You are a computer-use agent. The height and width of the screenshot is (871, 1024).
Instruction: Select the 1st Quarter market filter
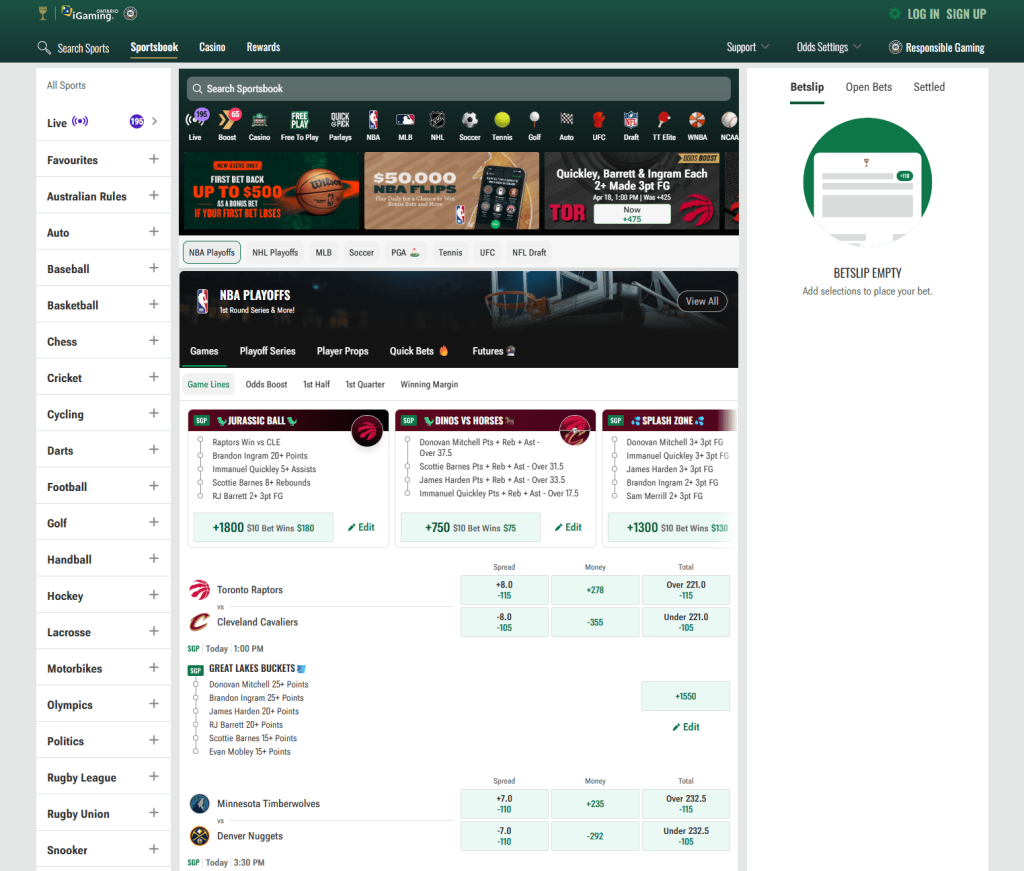pyautogui.click(x=365, y=385)
